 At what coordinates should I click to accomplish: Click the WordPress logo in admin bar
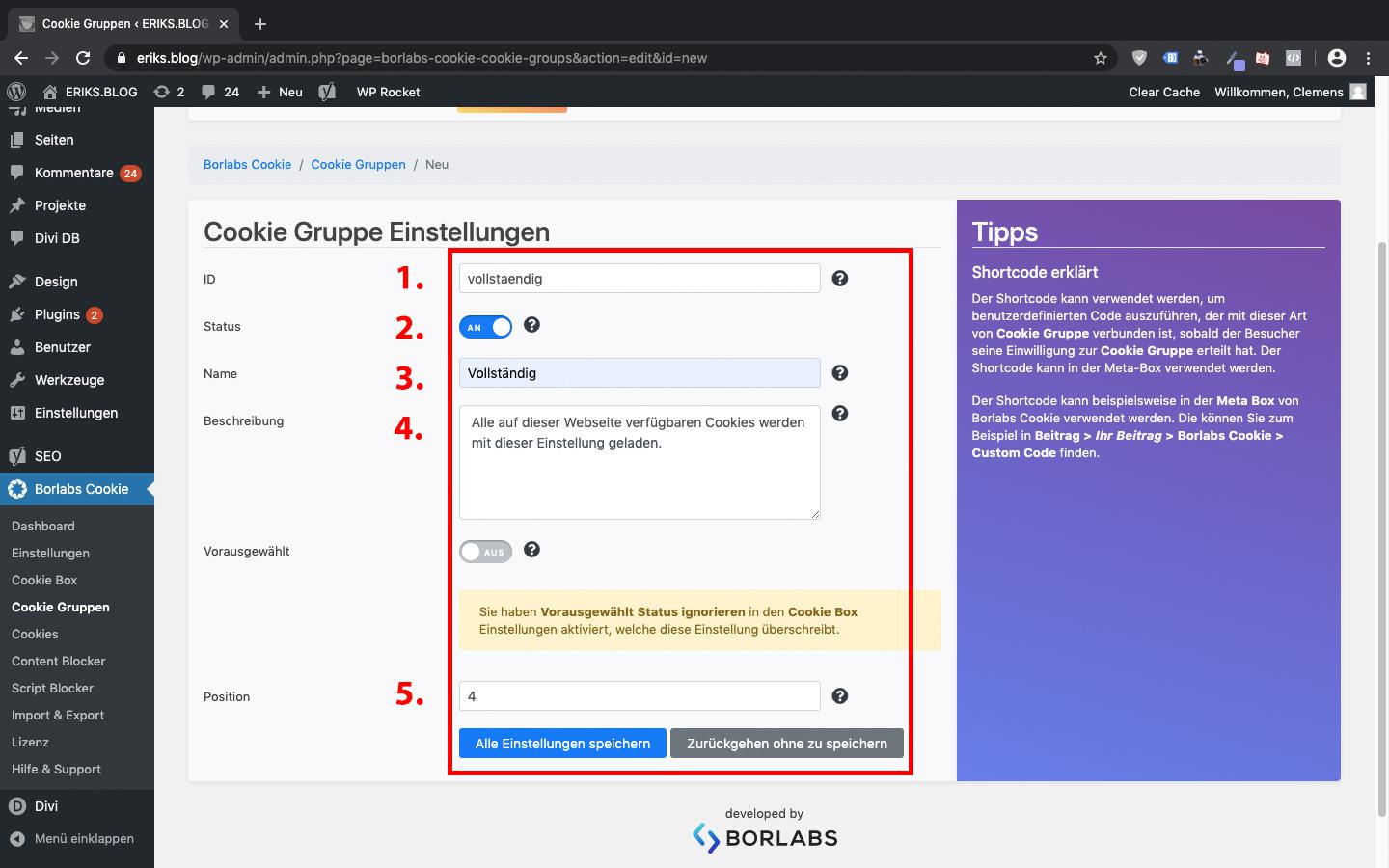coord(16,92)
